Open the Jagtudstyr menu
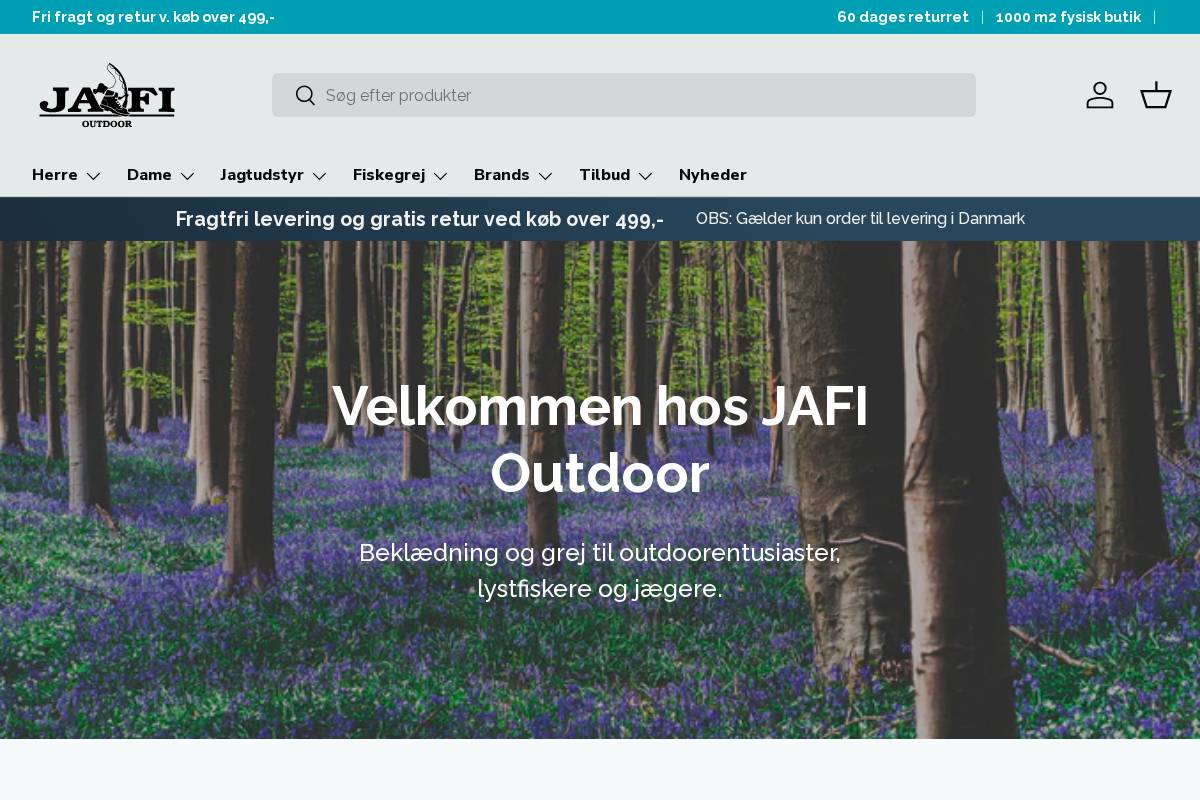This screenshot has width=1200, height=800. click(x=274, y=175)
